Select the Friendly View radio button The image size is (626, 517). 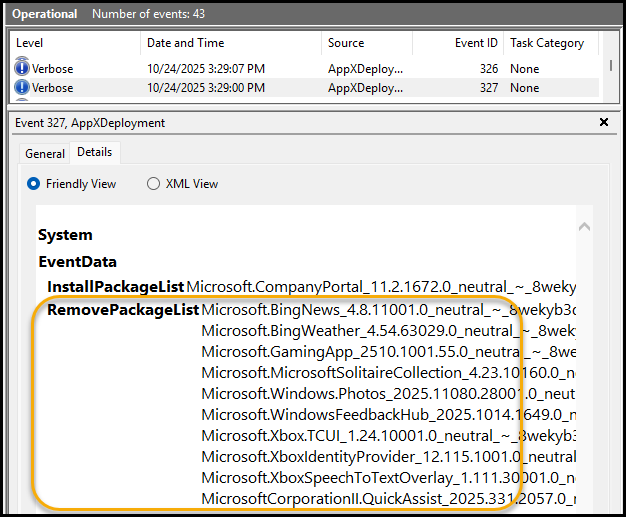(x=34, y=184)
